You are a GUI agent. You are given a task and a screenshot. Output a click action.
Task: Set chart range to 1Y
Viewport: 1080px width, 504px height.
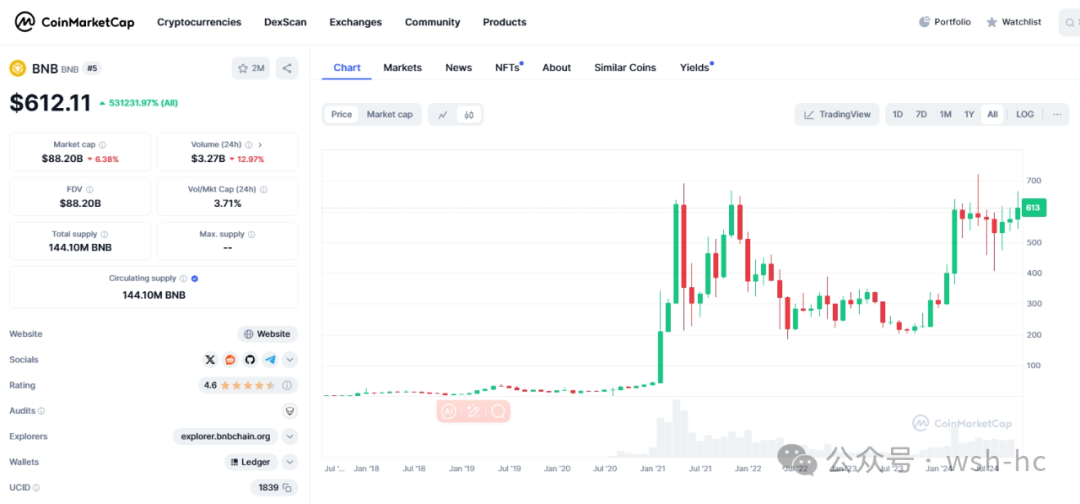[968, 114]
